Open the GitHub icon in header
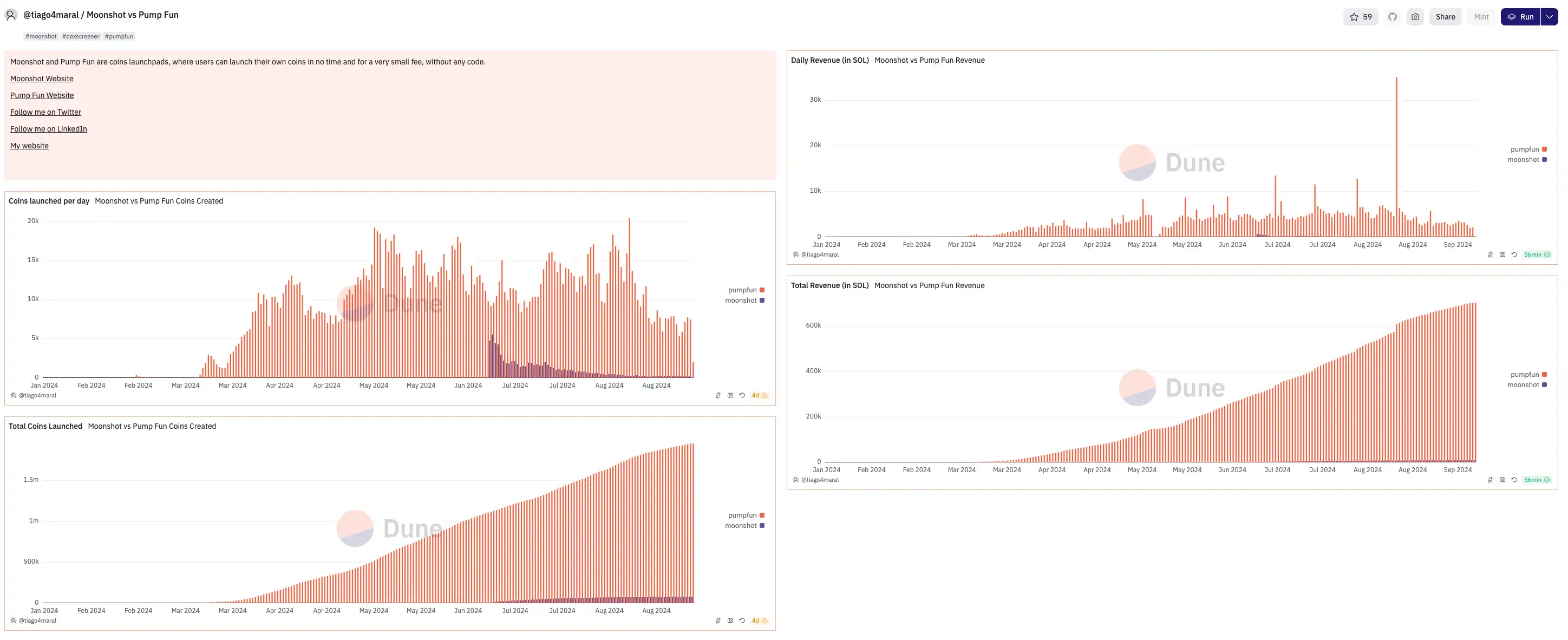 pyautogui.click(x=1392, y=17)
